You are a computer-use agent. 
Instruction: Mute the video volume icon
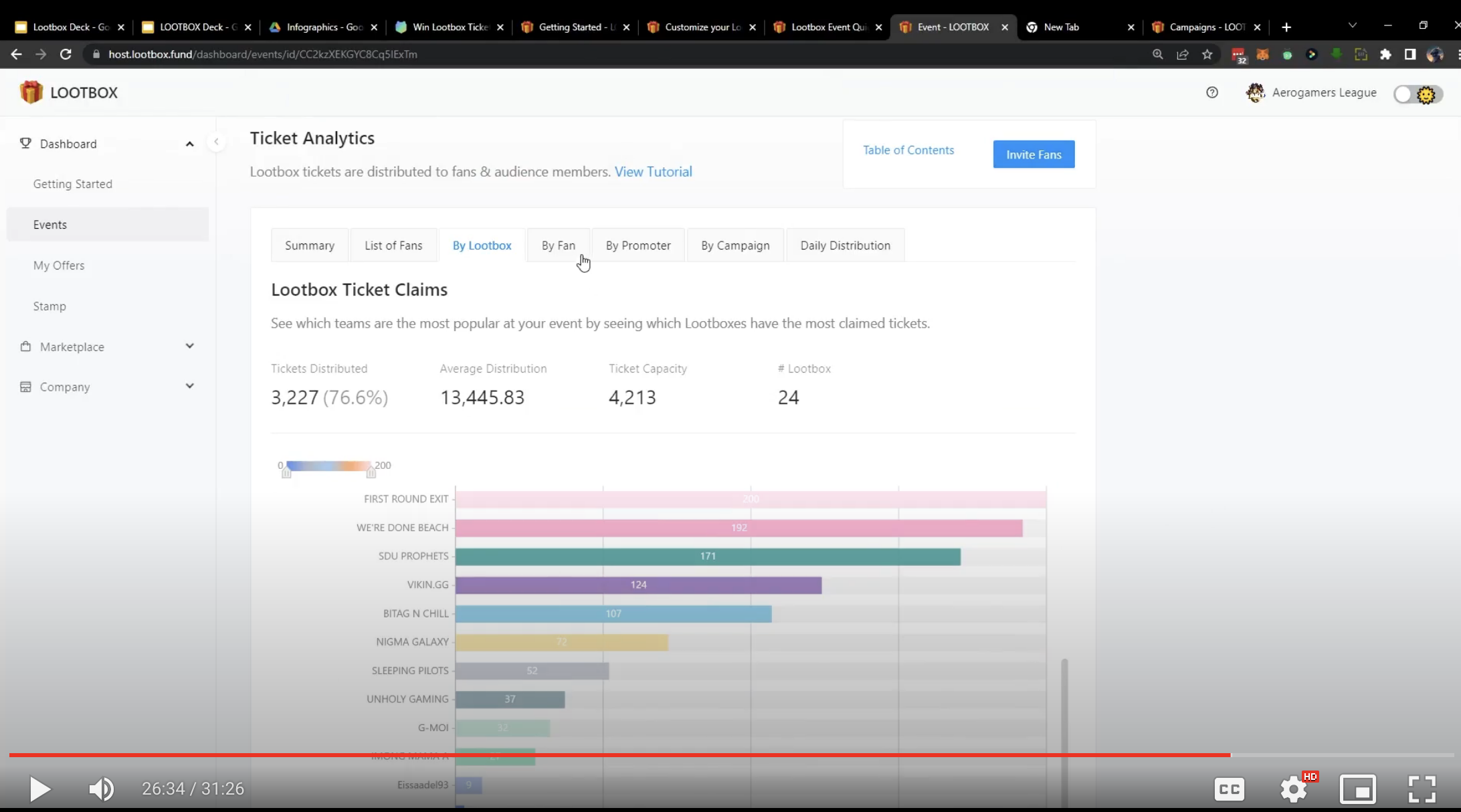(101, 789)
